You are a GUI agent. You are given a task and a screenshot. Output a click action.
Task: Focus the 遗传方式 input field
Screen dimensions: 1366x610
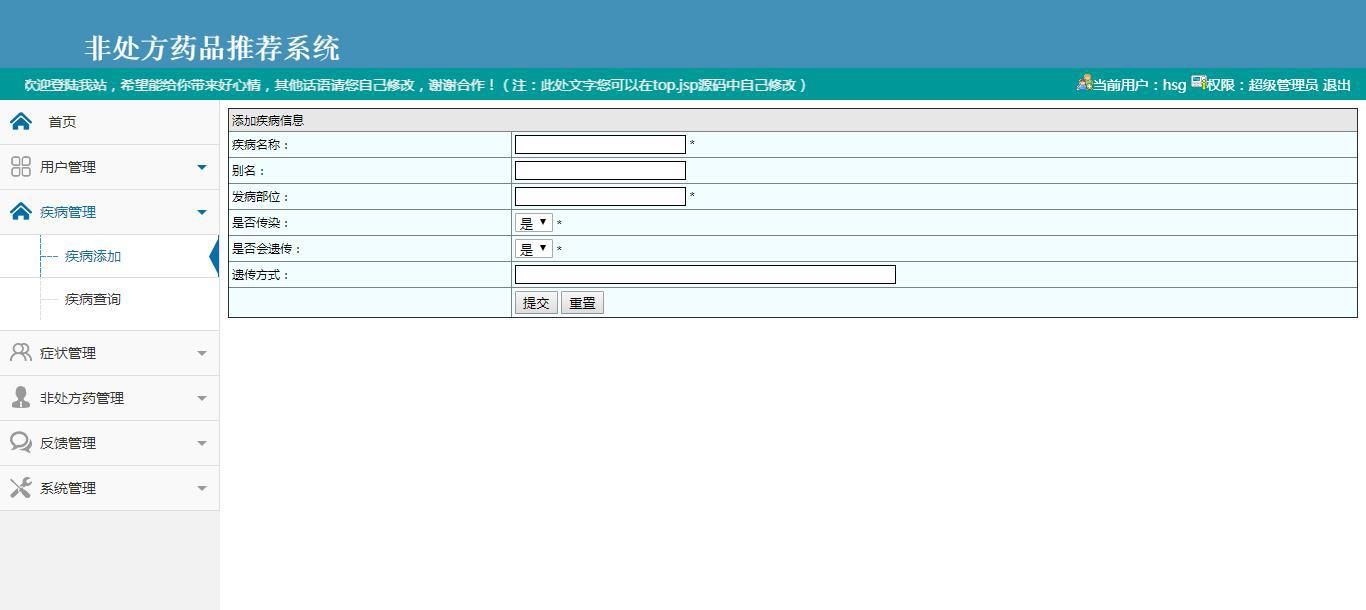pyautogui.click(x=705, y=274)
